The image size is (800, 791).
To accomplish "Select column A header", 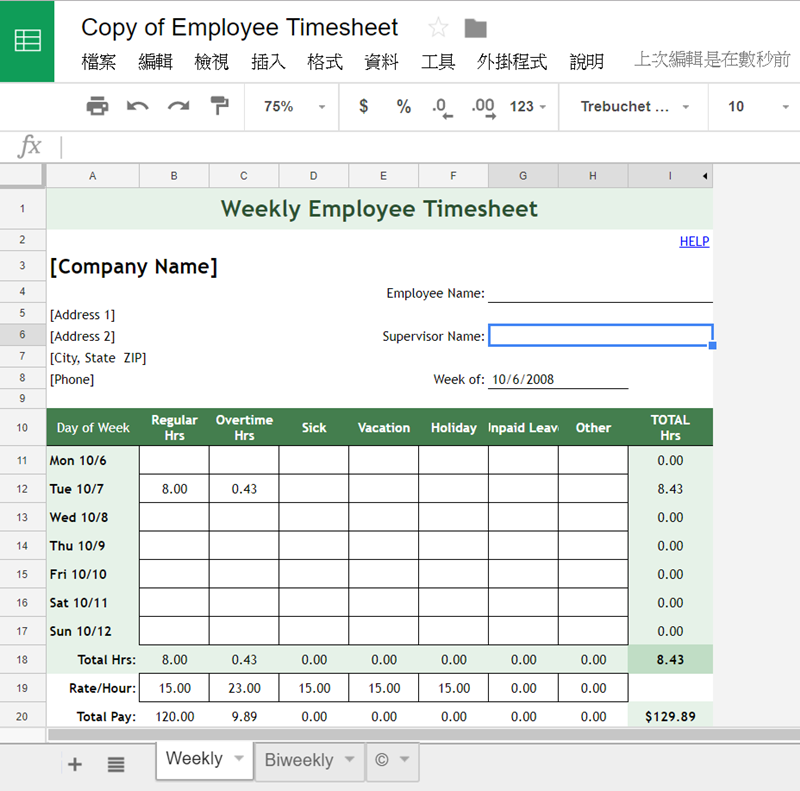I will coord(92,176).
